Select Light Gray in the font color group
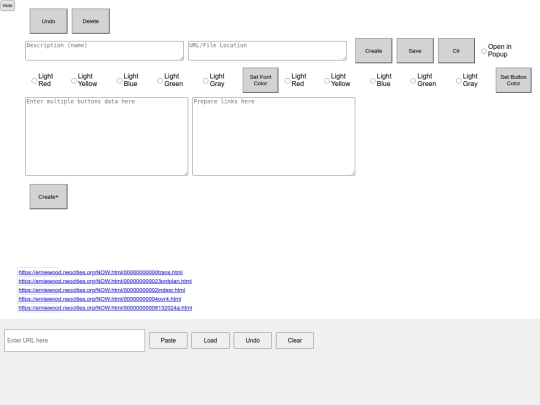This screenshot has width=540, height=405. coord(206,81)
